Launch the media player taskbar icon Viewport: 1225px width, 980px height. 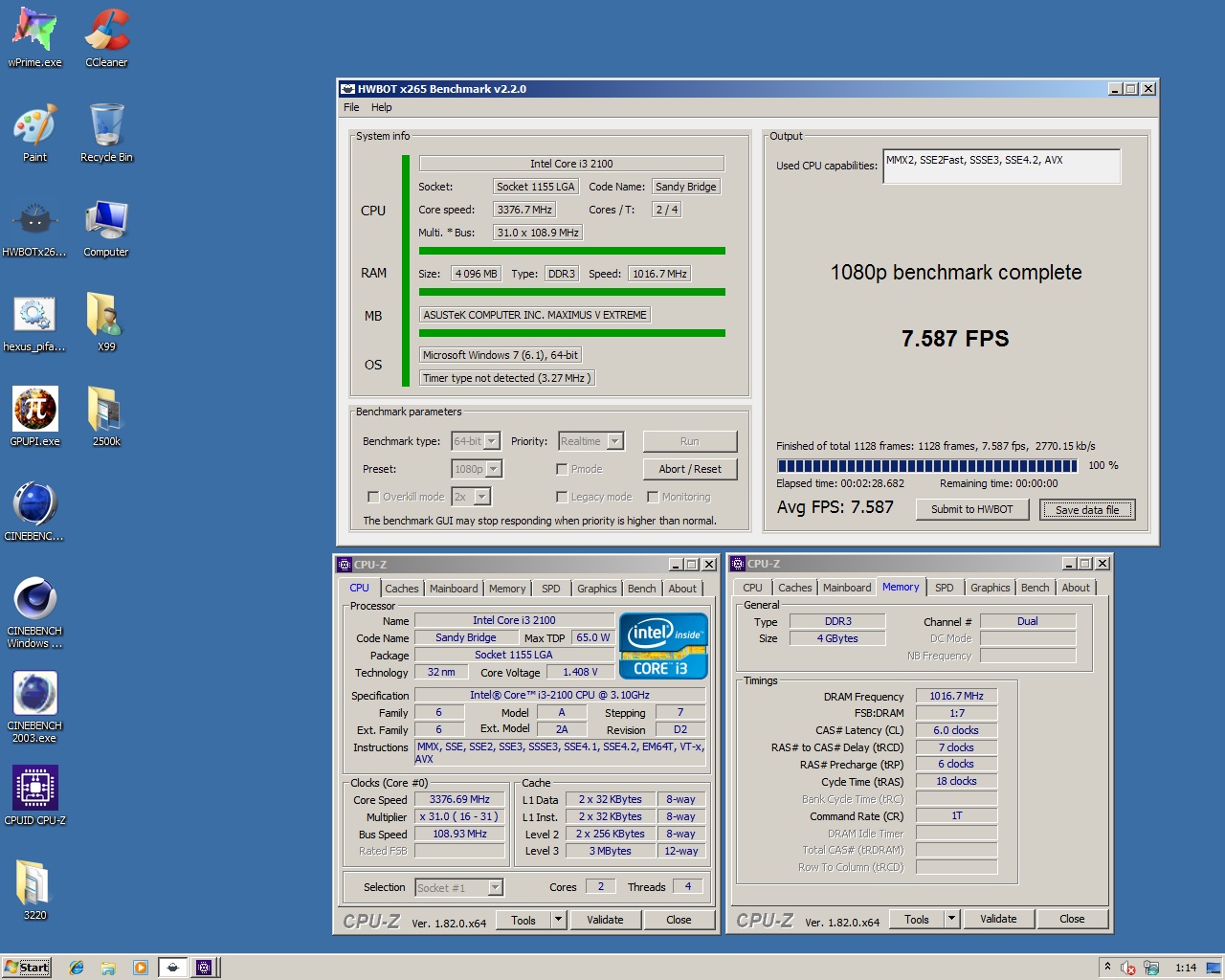[x=141, y=968]
